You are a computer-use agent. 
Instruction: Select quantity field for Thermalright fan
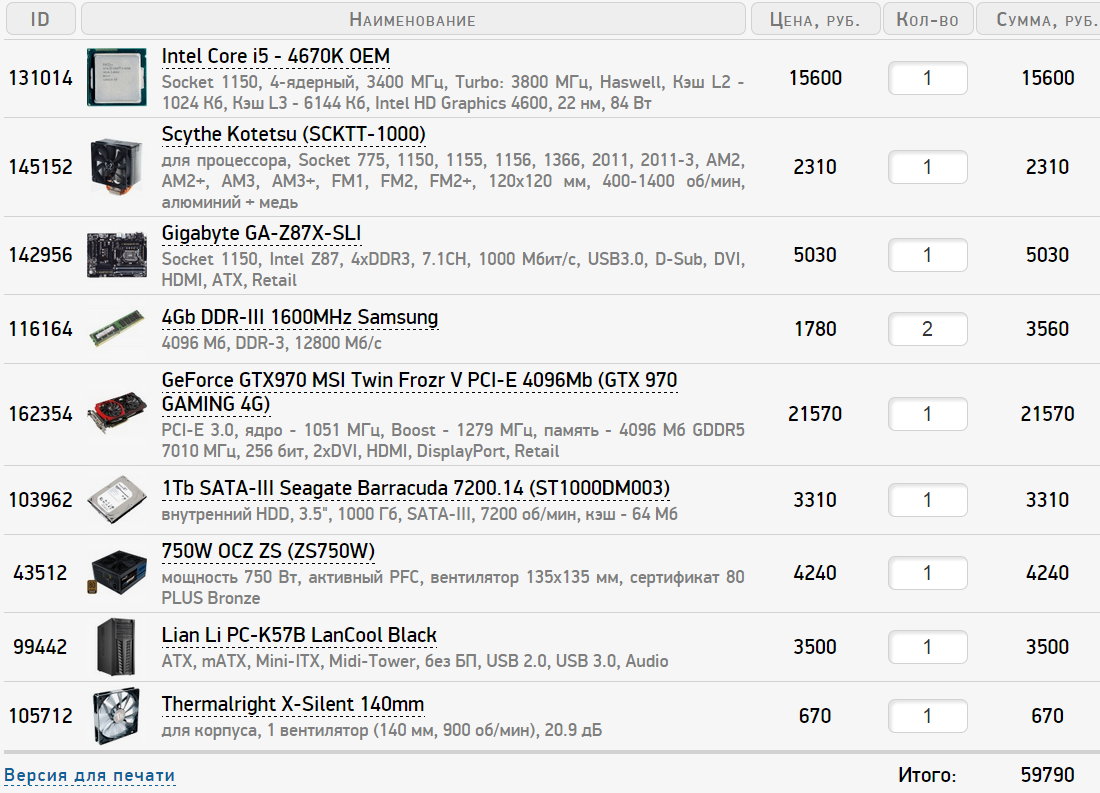point(927,716)
